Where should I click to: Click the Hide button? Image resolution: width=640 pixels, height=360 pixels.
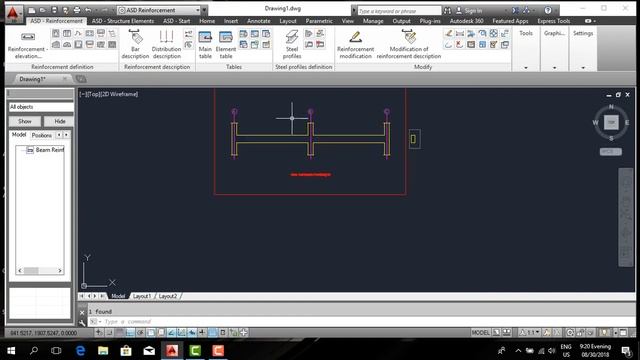click(x=60, y=121)
